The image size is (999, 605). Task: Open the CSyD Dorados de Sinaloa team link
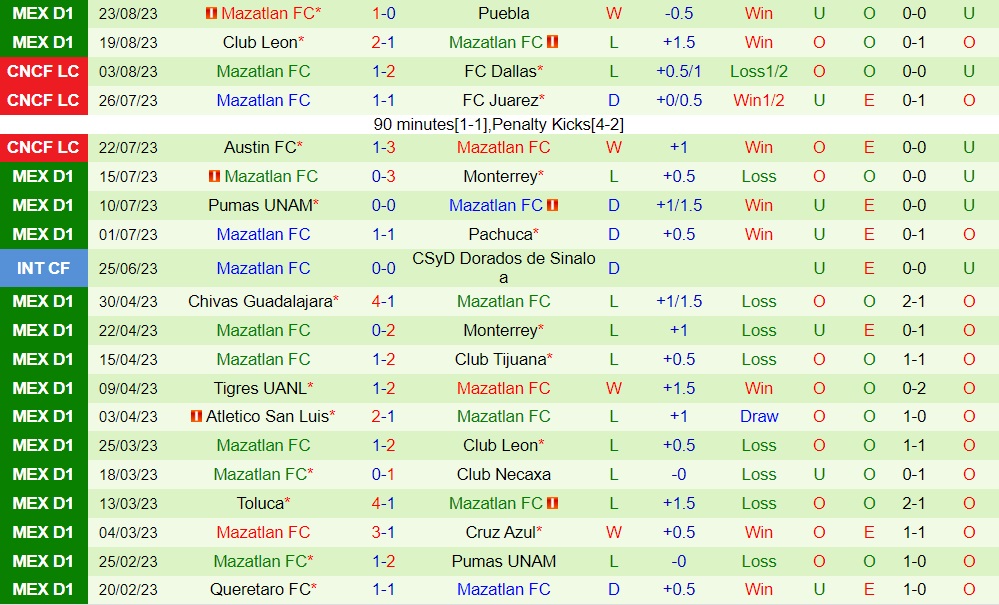503,268
